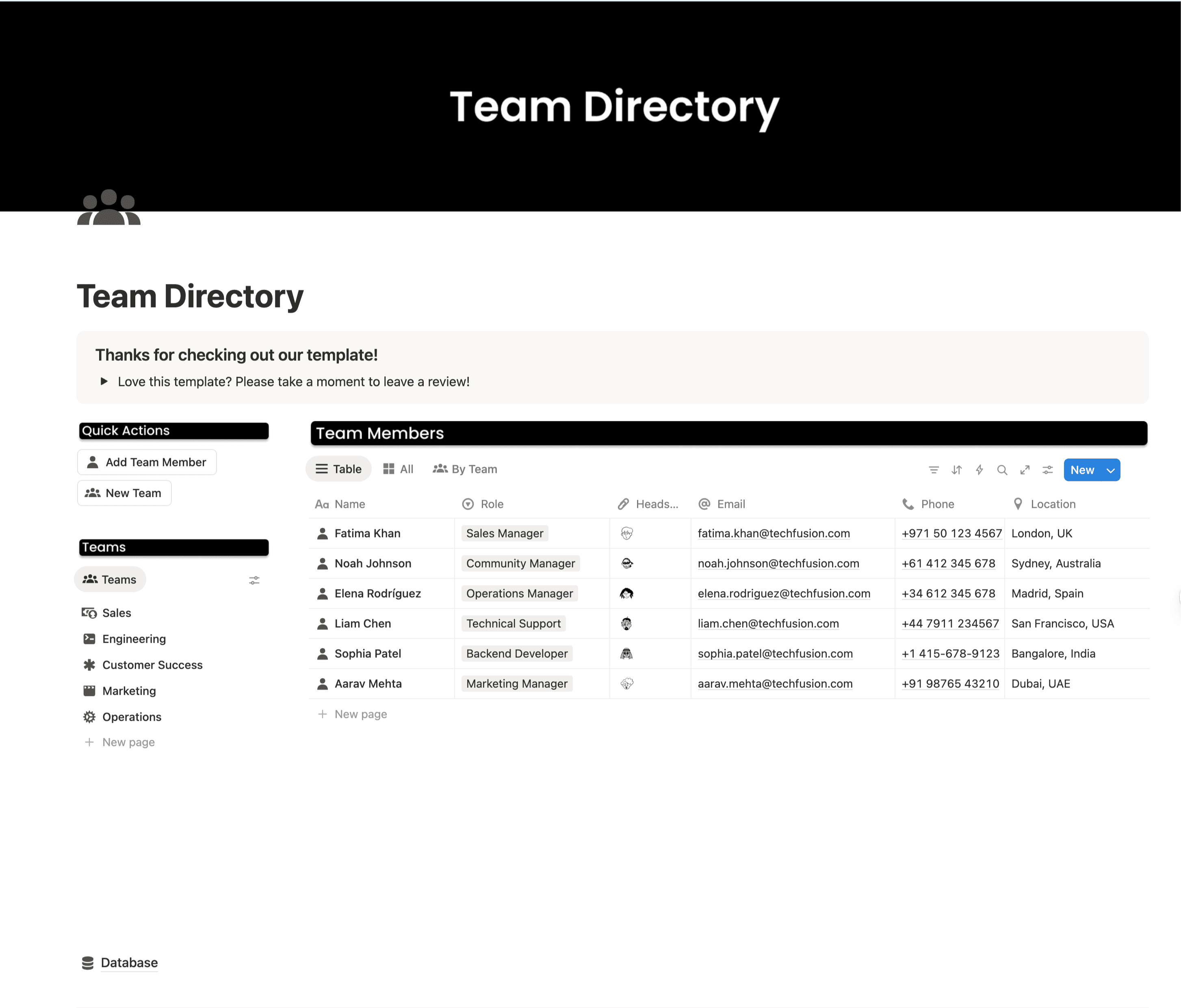Open automations lightning bolt icon
This screenshot has height=1008, width=1181.
[979, 470]
